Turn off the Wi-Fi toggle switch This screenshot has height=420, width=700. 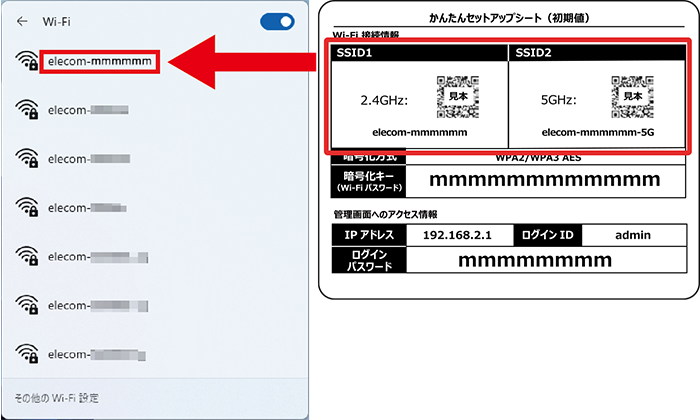click(277, 21)
